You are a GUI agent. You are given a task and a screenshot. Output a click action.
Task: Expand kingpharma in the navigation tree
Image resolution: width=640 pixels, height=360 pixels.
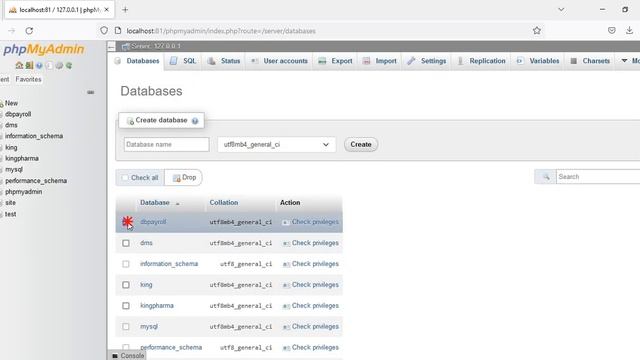click(1, 159)
